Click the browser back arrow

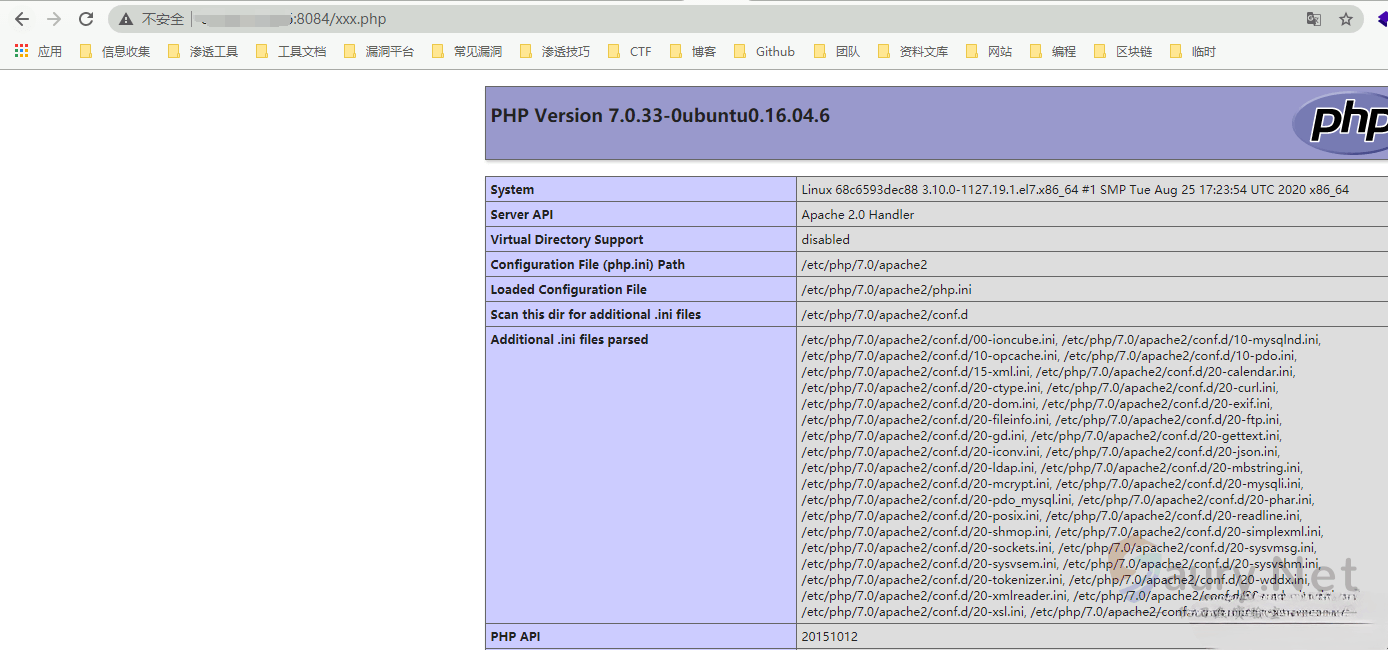[22, 19]
